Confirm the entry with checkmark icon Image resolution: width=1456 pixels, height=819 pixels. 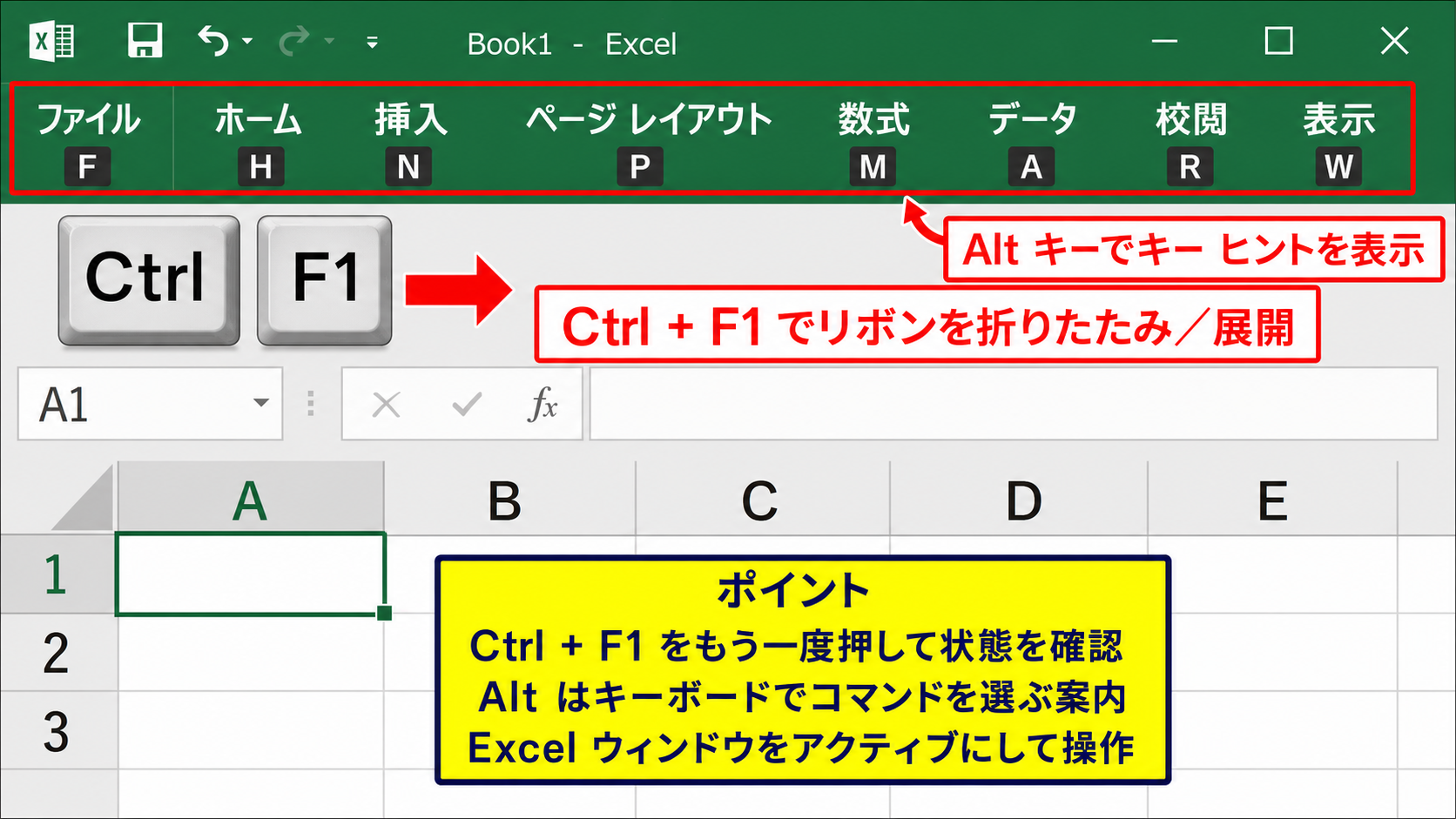(467, 404)
